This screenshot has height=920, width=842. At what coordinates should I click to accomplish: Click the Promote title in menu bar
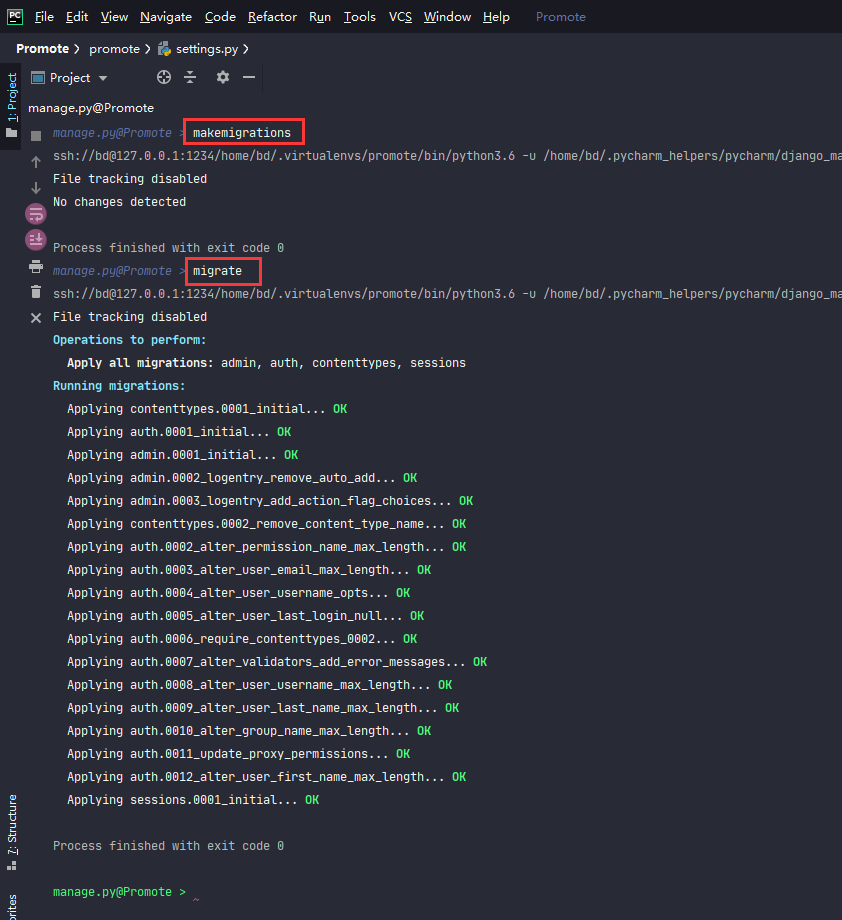(x=560, y=17)
